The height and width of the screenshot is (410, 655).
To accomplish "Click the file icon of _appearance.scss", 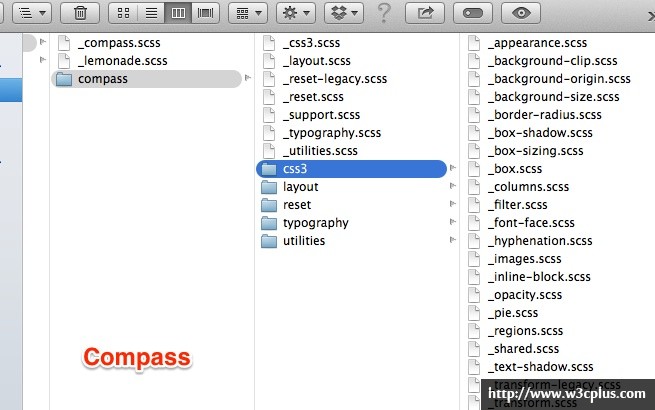I will pos(474,43).
